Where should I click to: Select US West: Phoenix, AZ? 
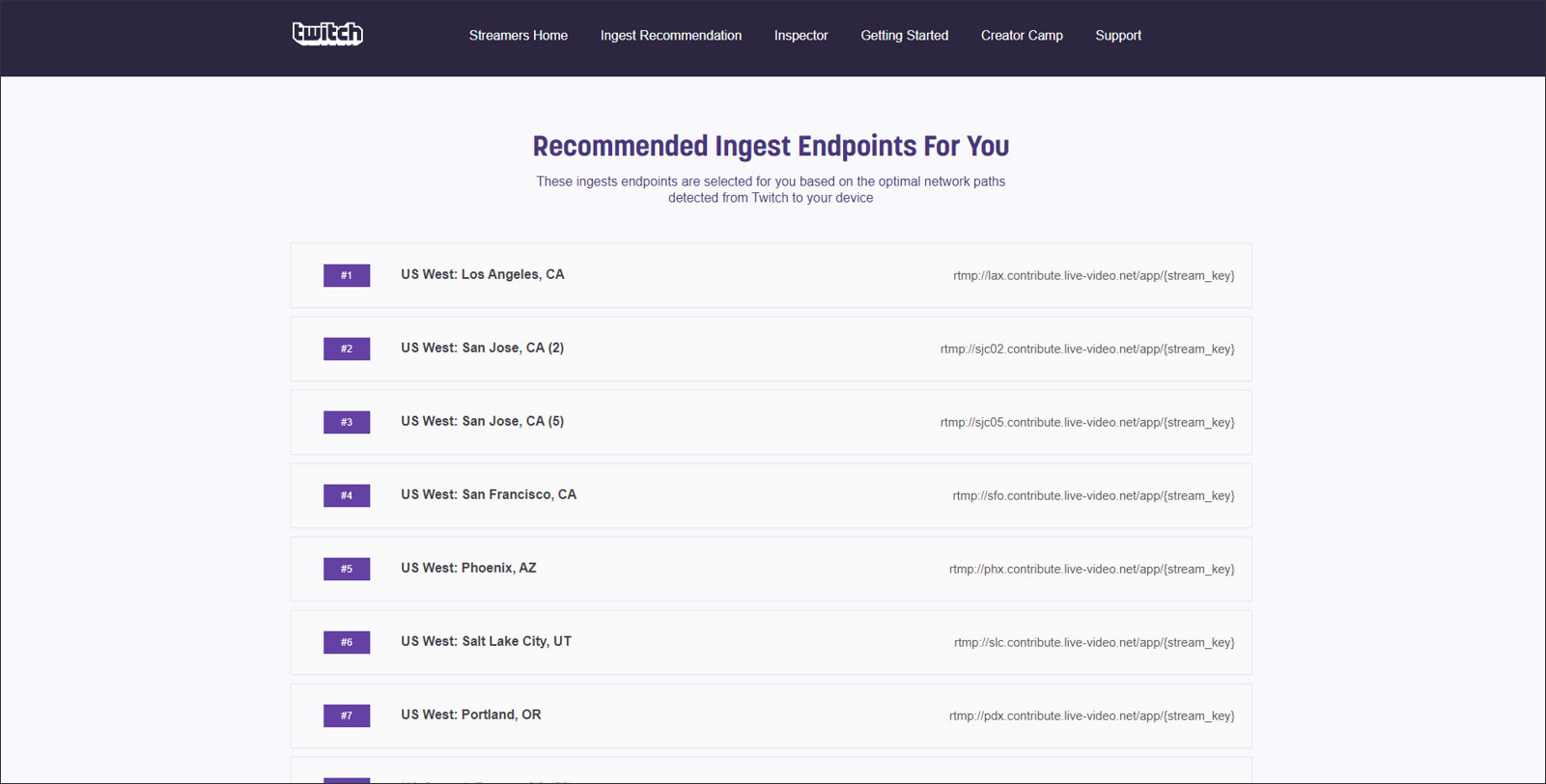coord(468,568)
